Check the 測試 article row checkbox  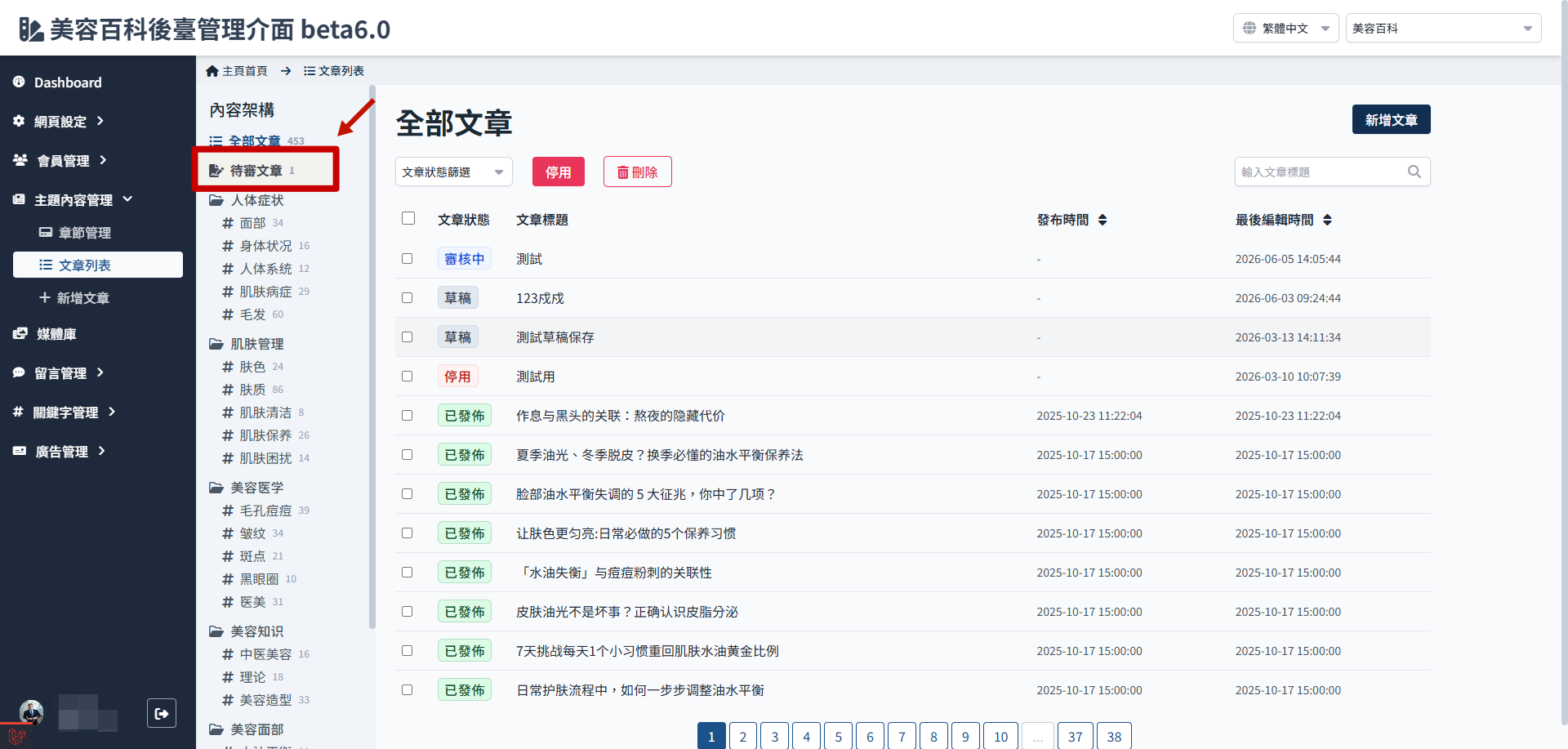tap(407, 258)
